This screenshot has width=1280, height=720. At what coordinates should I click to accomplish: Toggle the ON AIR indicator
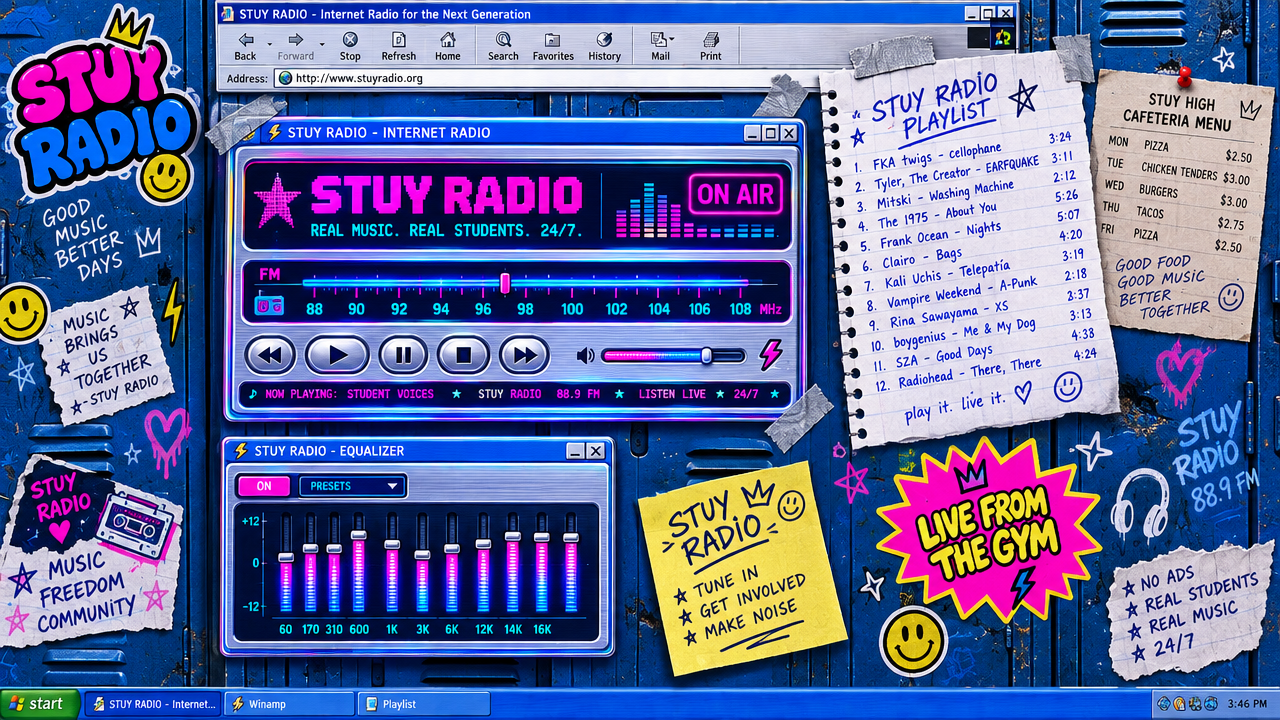click(735, 195)
